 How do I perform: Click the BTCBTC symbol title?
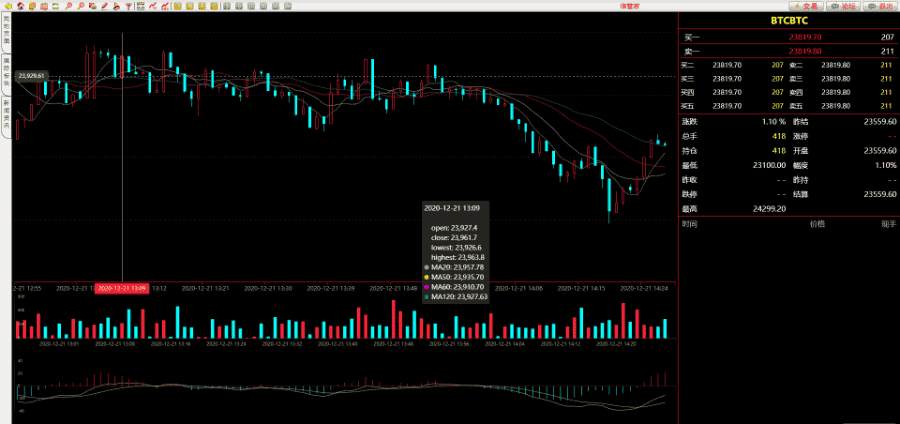(x=789, y=20)
